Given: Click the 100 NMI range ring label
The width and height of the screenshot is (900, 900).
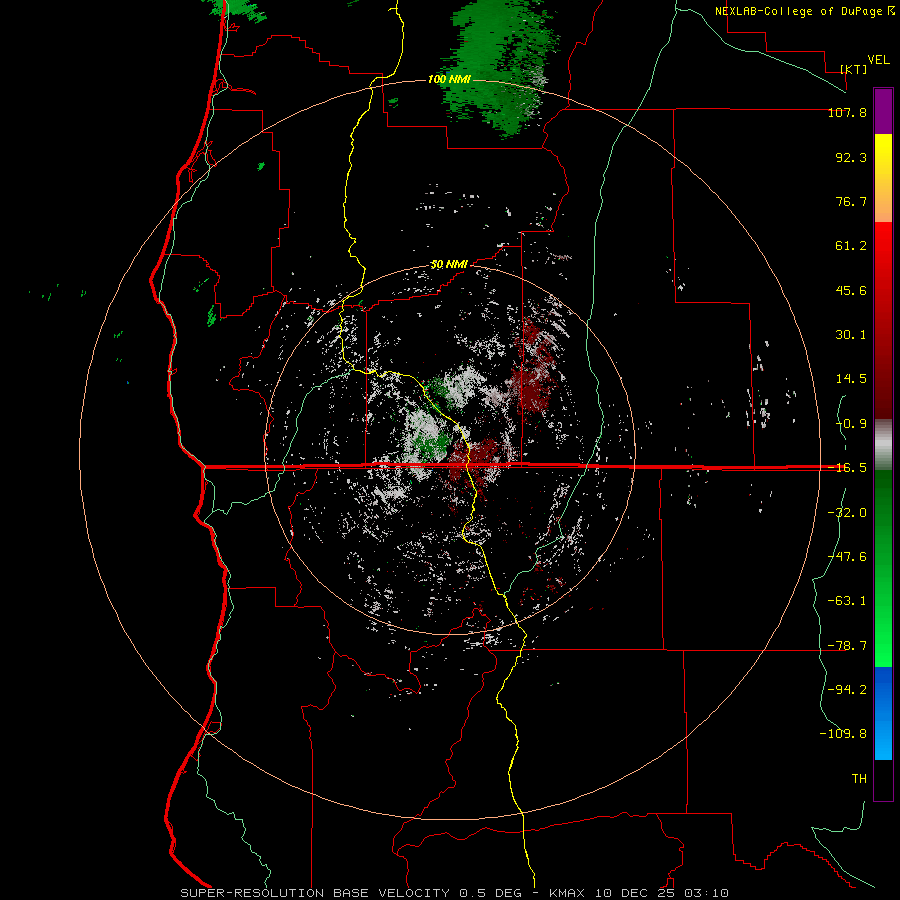Looking at the screenshot, I should (449, 79).
